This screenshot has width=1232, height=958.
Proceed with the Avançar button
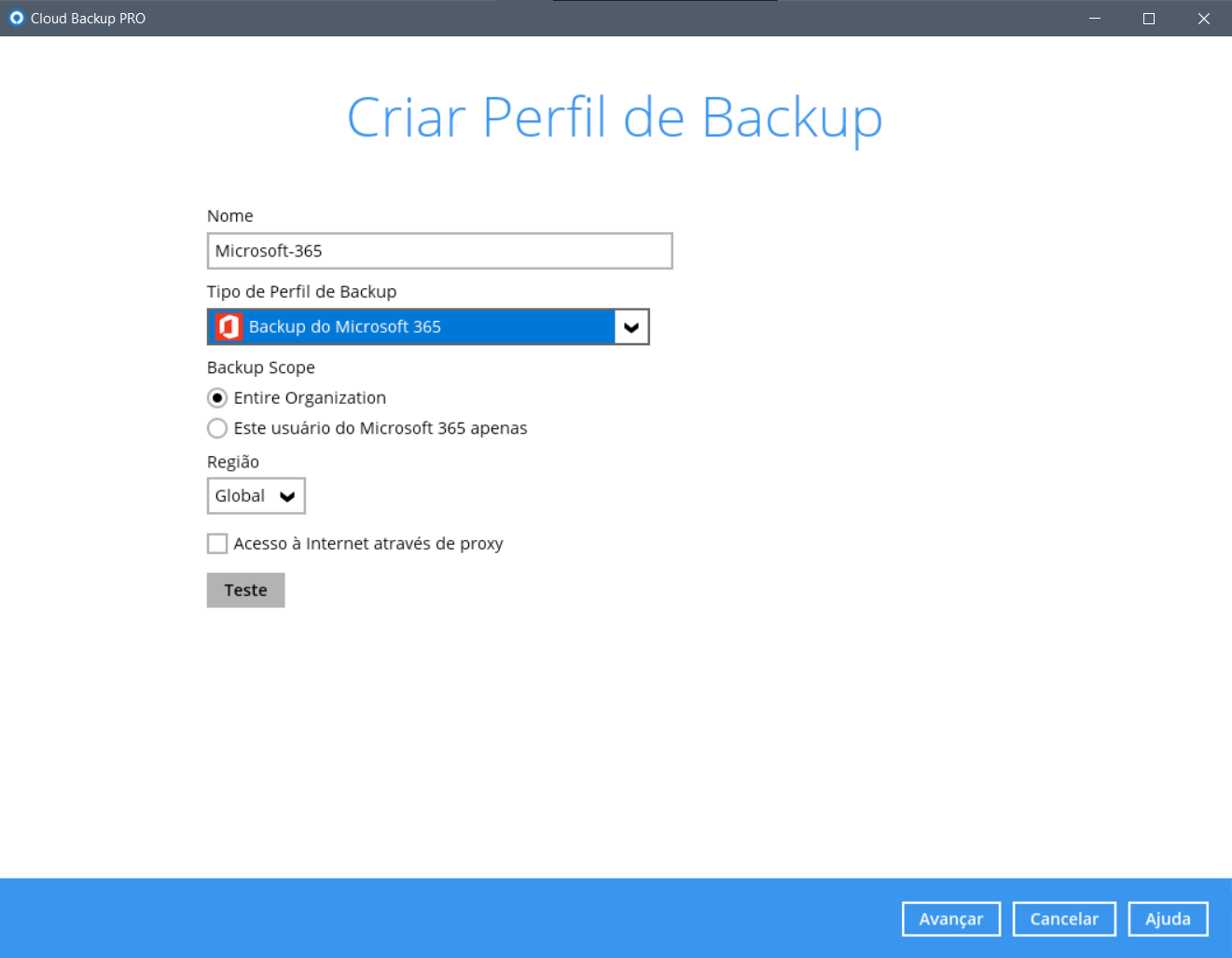(x=951, y=919)
